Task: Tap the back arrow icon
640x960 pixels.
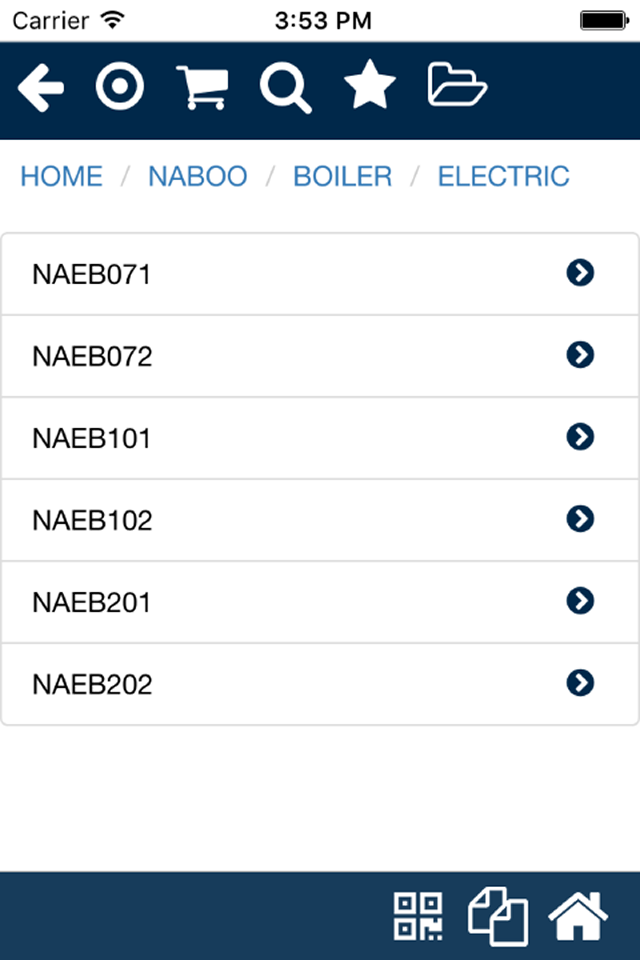Action: pos(41,88)
